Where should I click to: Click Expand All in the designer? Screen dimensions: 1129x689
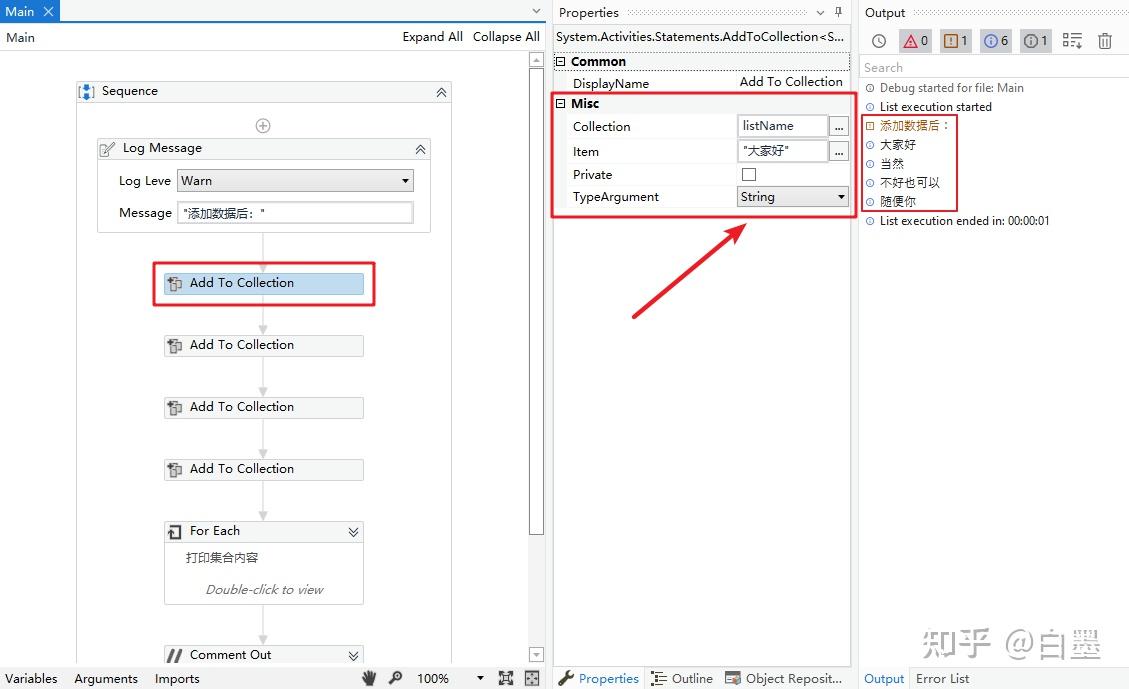(432, 36)
